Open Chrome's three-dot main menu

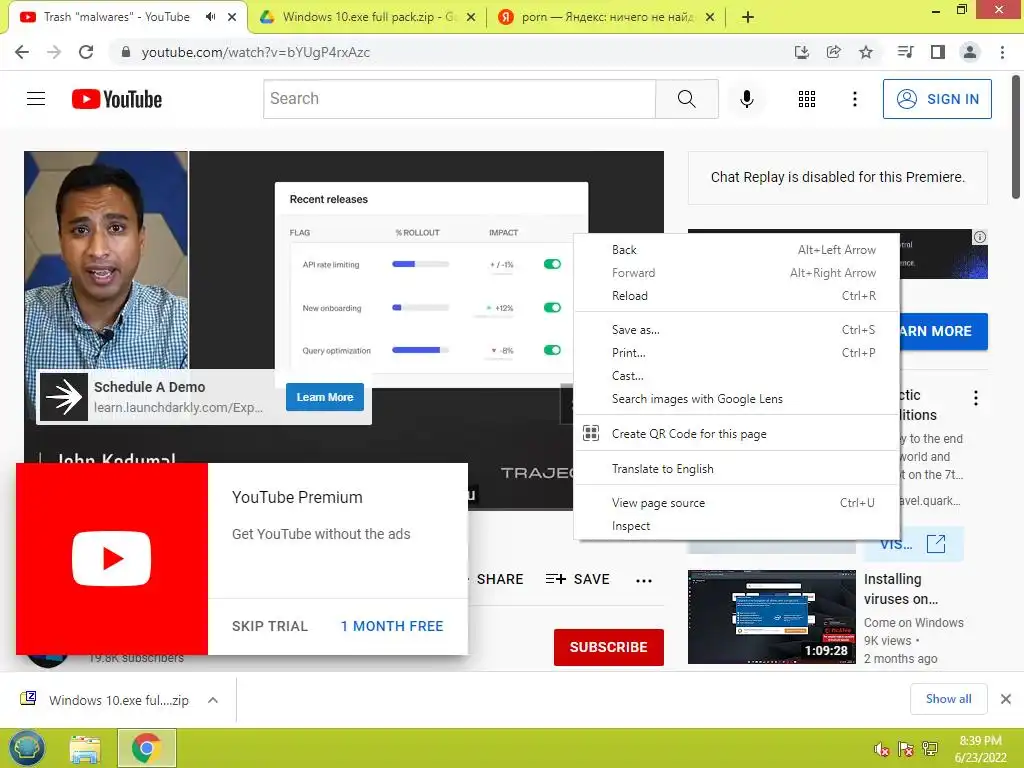click(x=1002, y=52)
